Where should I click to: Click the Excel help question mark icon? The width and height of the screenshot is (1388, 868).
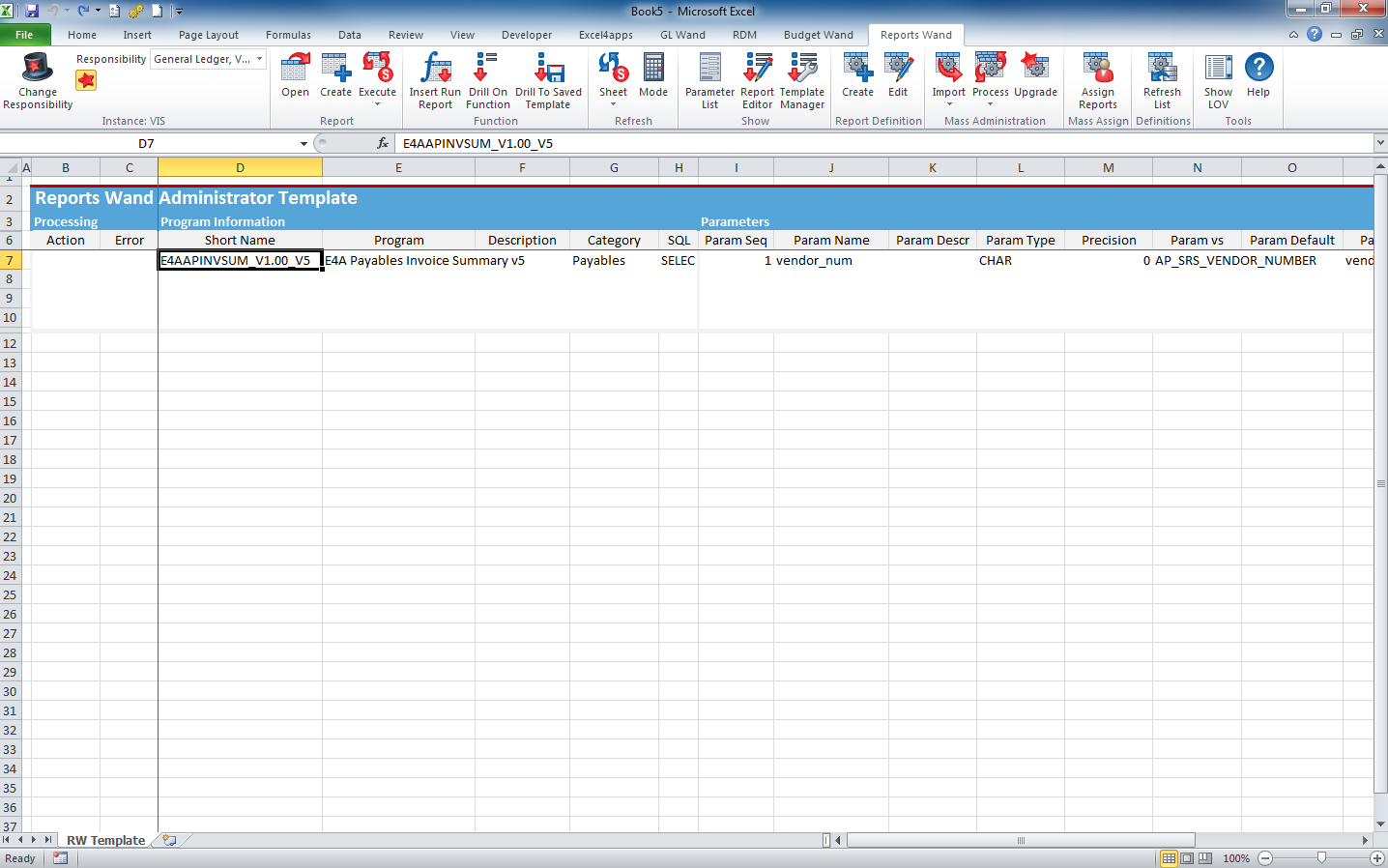pos(1315,34)
